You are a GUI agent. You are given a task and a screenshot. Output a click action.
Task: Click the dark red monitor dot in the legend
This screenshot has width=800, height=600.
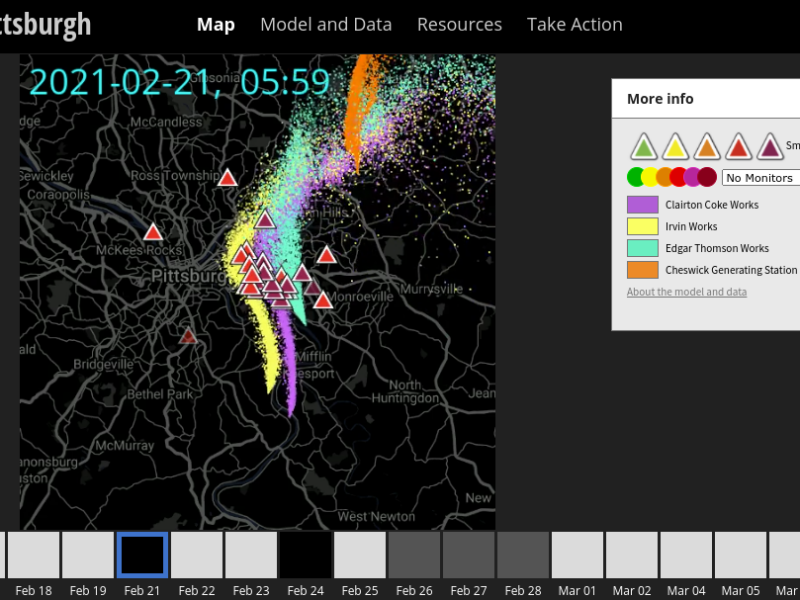707,176
